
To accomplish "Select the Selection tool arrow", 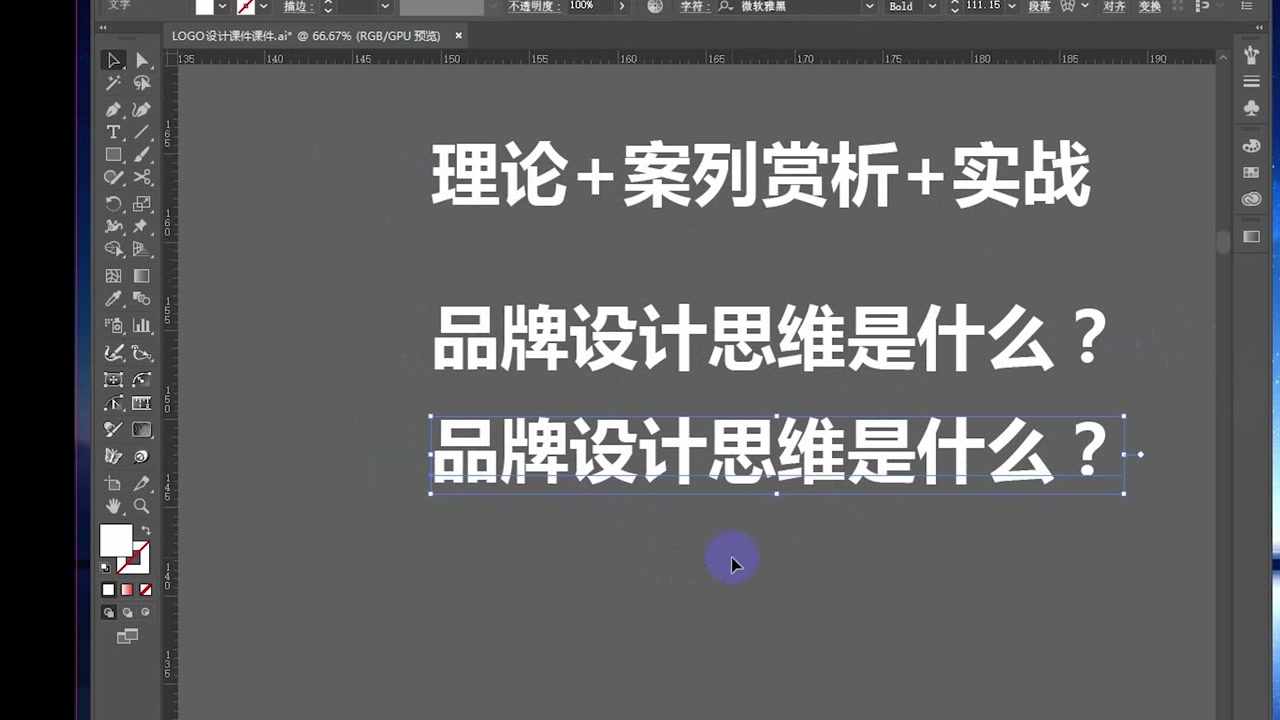I will (x=114, y=61).
